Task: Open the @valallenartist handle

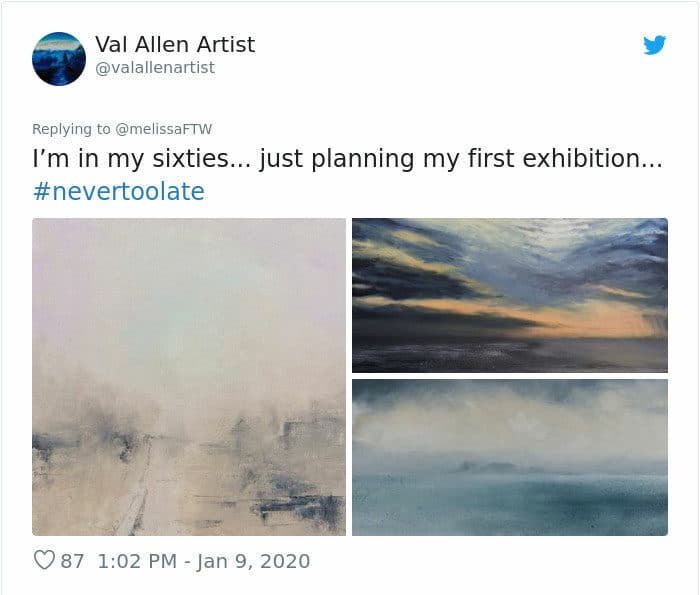Action: click(x=155, y=68)
